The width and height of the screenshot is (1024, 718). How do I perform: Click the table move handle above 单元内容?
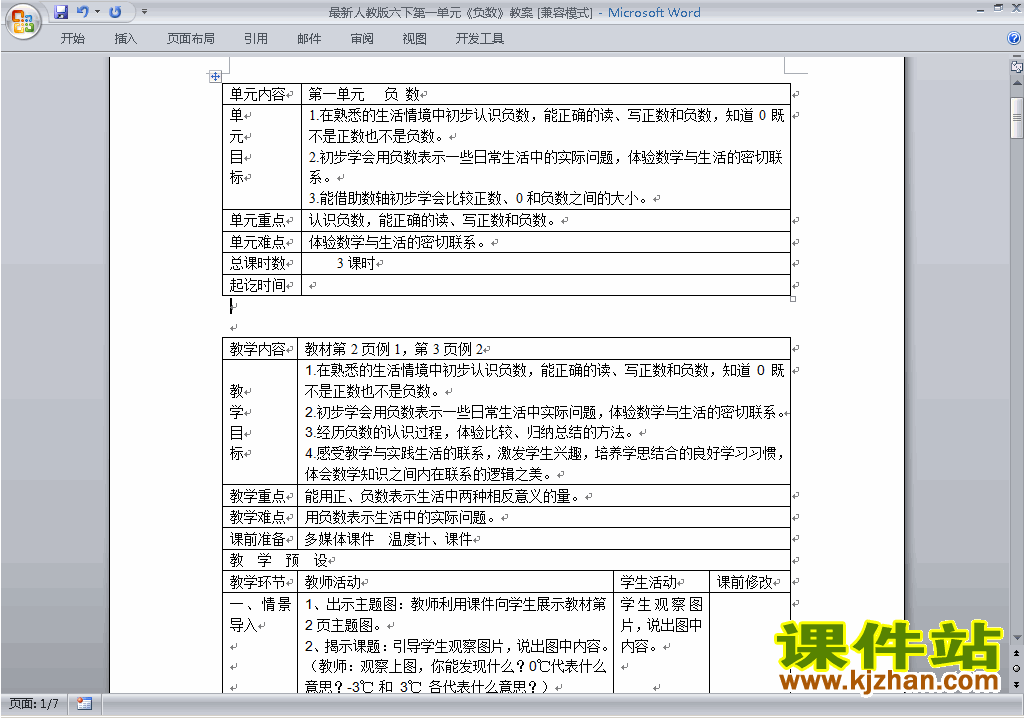pos(215,76)
